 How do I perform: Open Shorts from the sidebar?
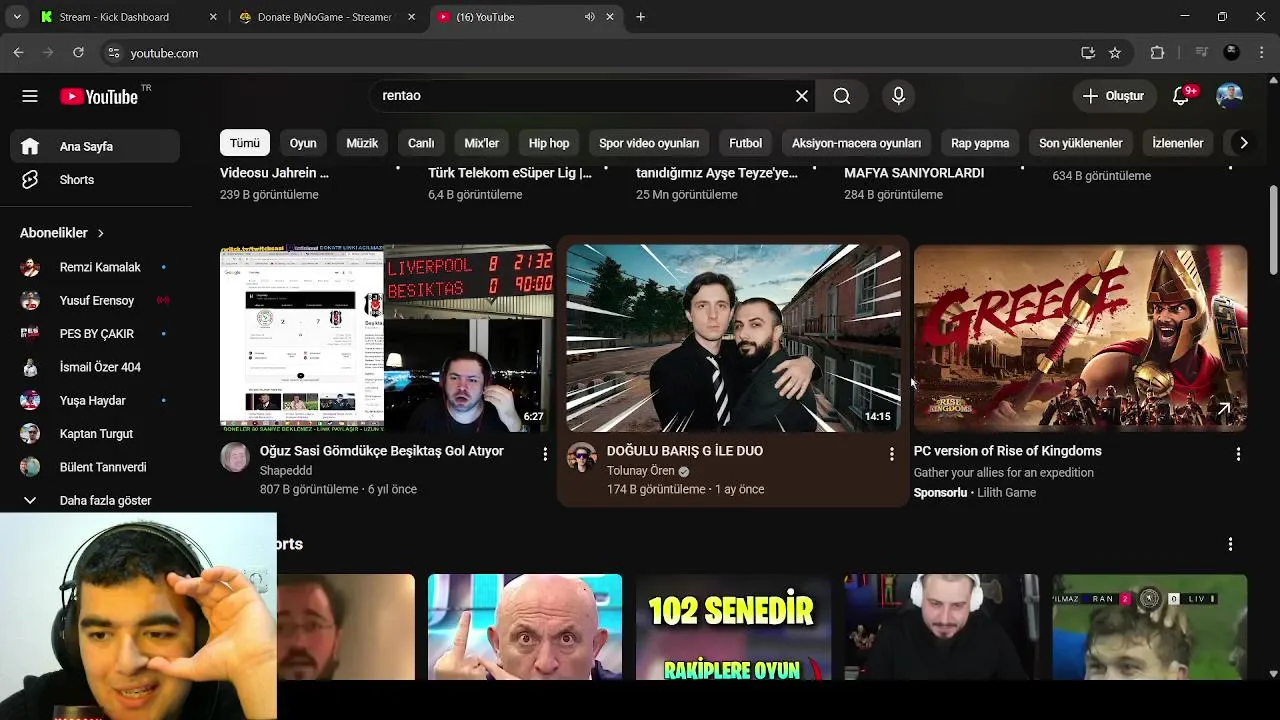[96, 180]
